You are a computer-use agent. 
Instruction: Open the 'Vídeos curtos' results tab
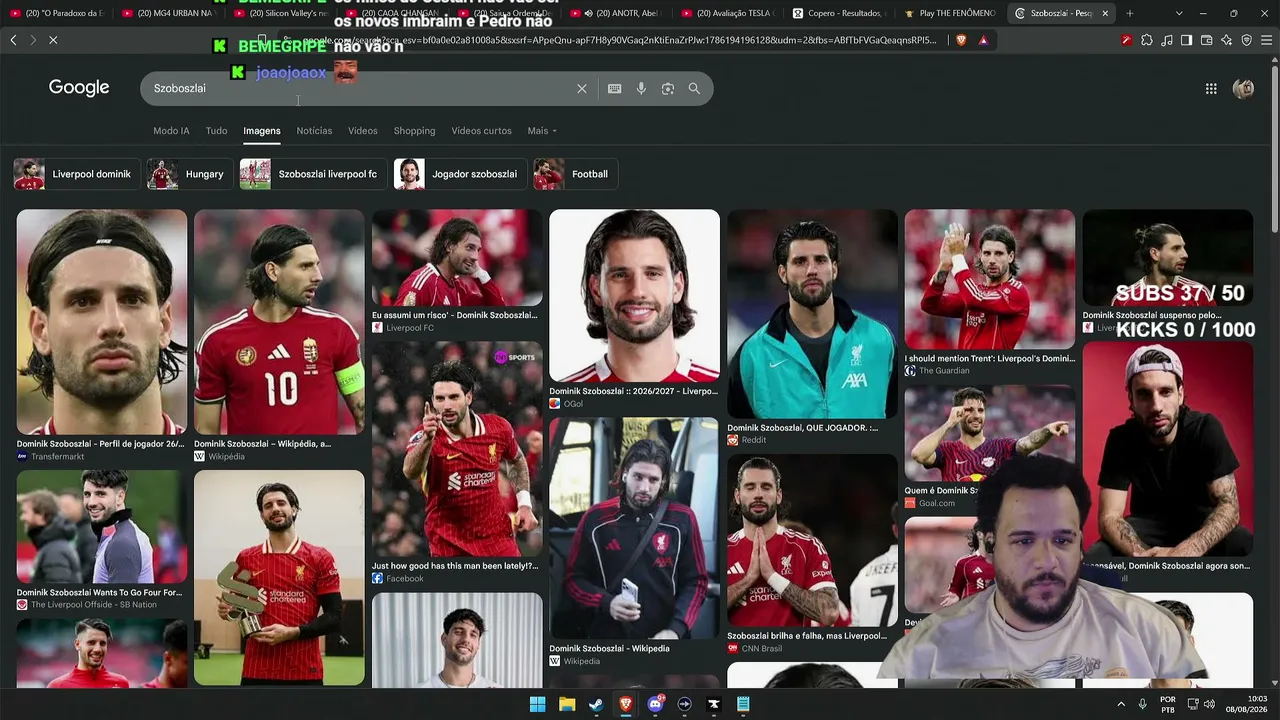[x=481, y=131]
